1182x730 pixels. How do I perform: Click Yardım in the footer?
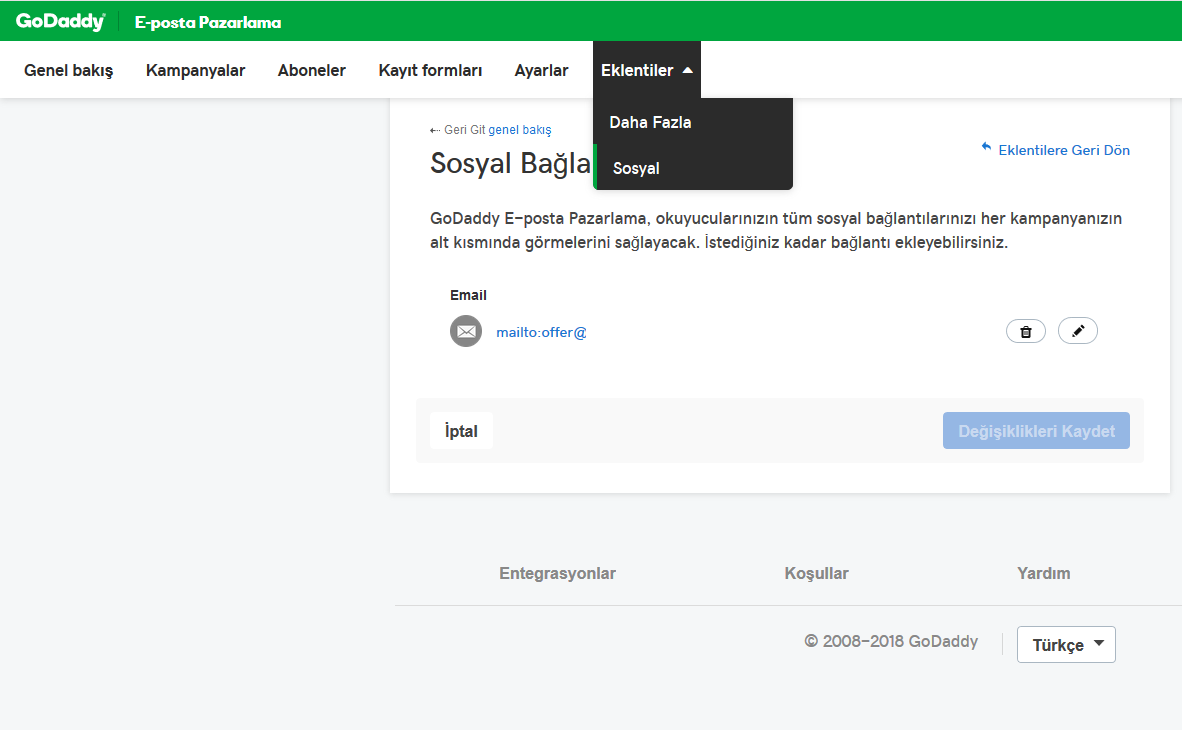(1043, 573)
